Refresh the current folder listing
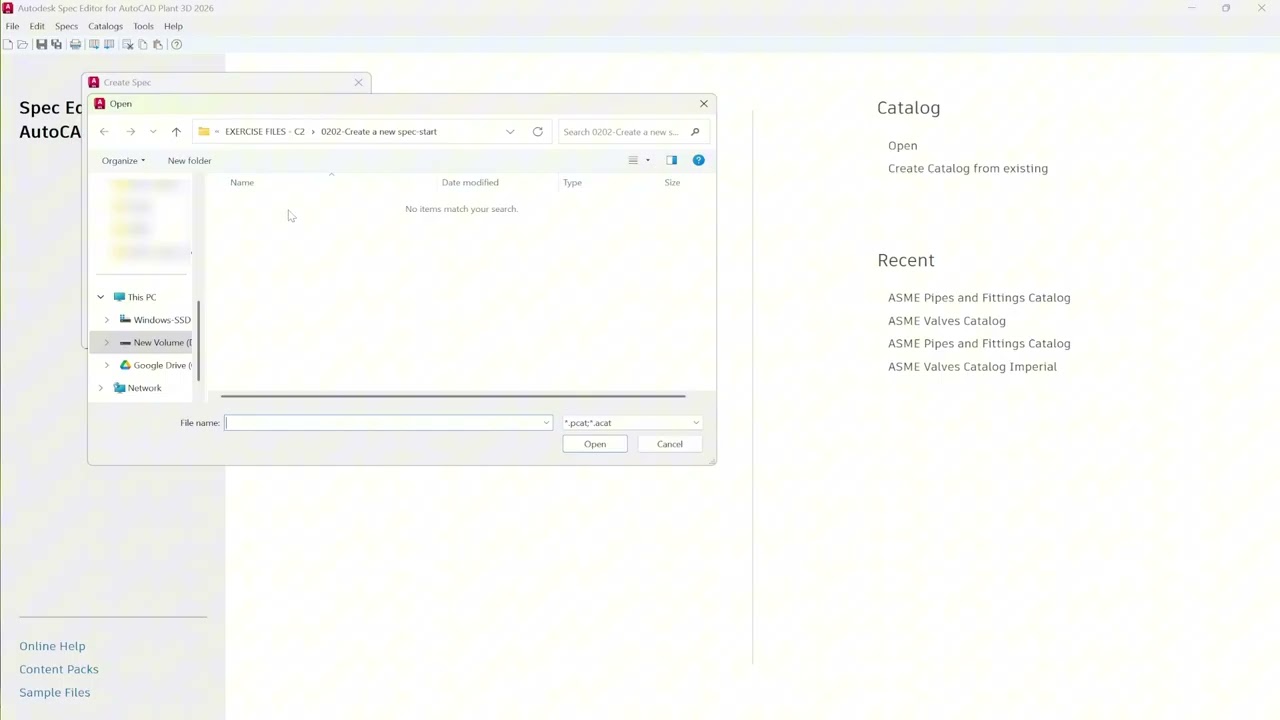This screenshot has width=1280, height=720. pos(538,132)
